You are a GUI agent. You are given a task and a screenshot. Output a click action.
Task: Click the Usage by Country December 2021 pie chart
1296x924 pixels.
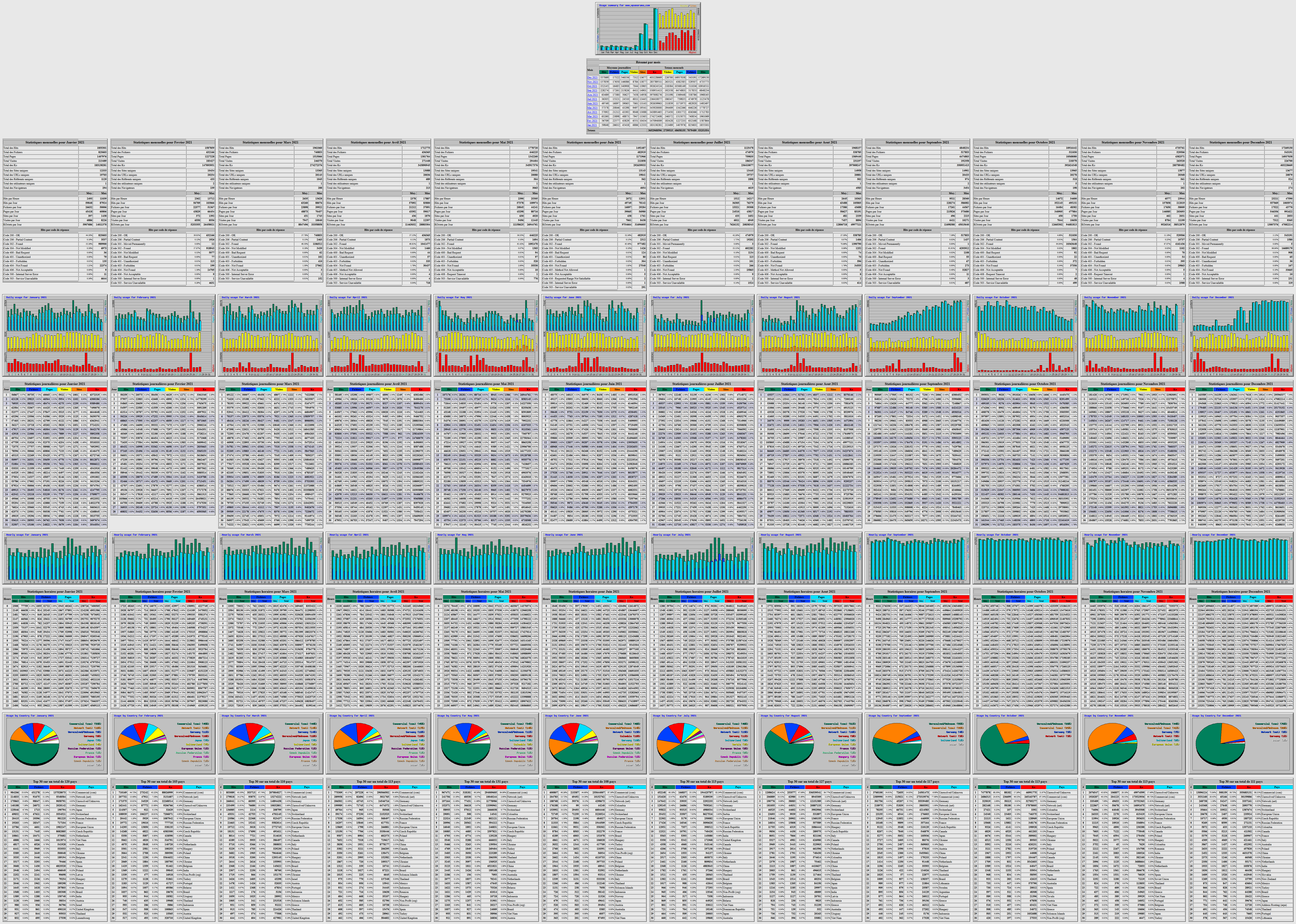pyautogui.click(x=1241, y=744)
